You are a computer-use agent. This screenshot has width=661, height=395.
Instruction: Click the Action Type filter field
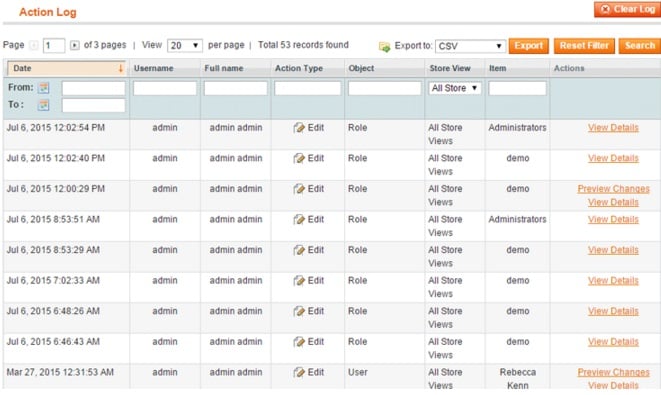pos(308,88)
